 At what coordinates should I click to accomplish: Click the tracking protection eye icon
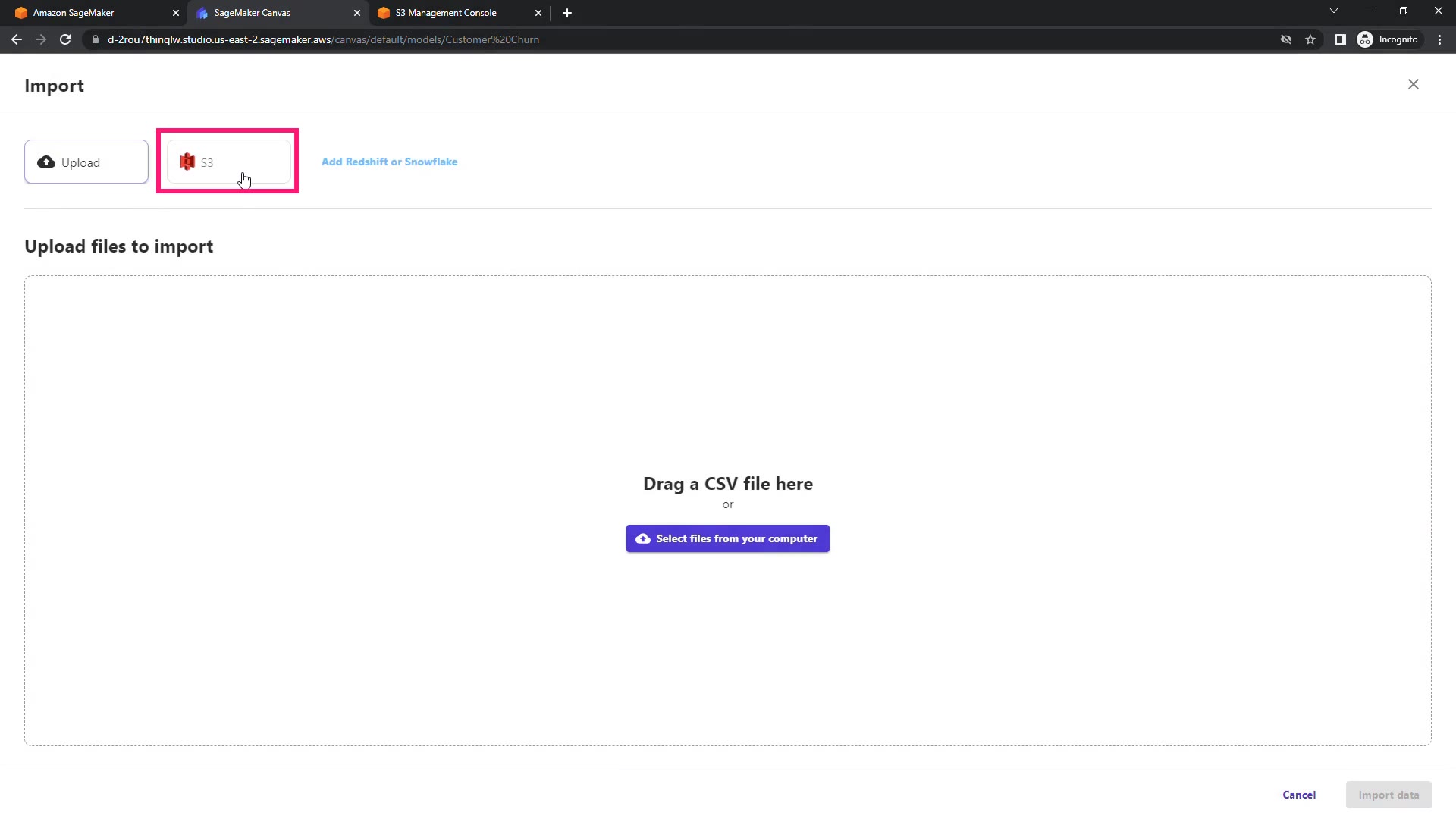coord(1286,39)
